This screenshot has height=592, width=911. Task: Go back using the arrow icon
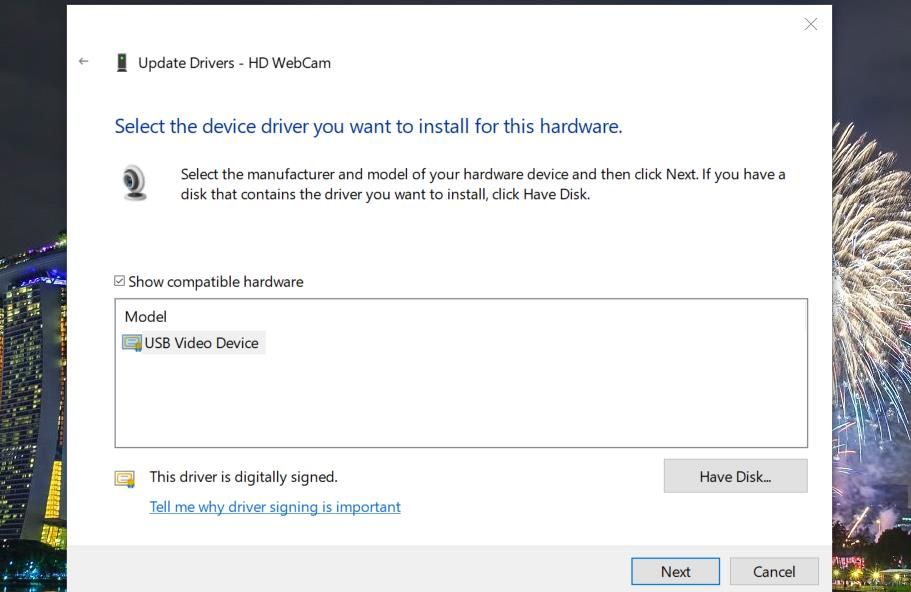(84, 61)
